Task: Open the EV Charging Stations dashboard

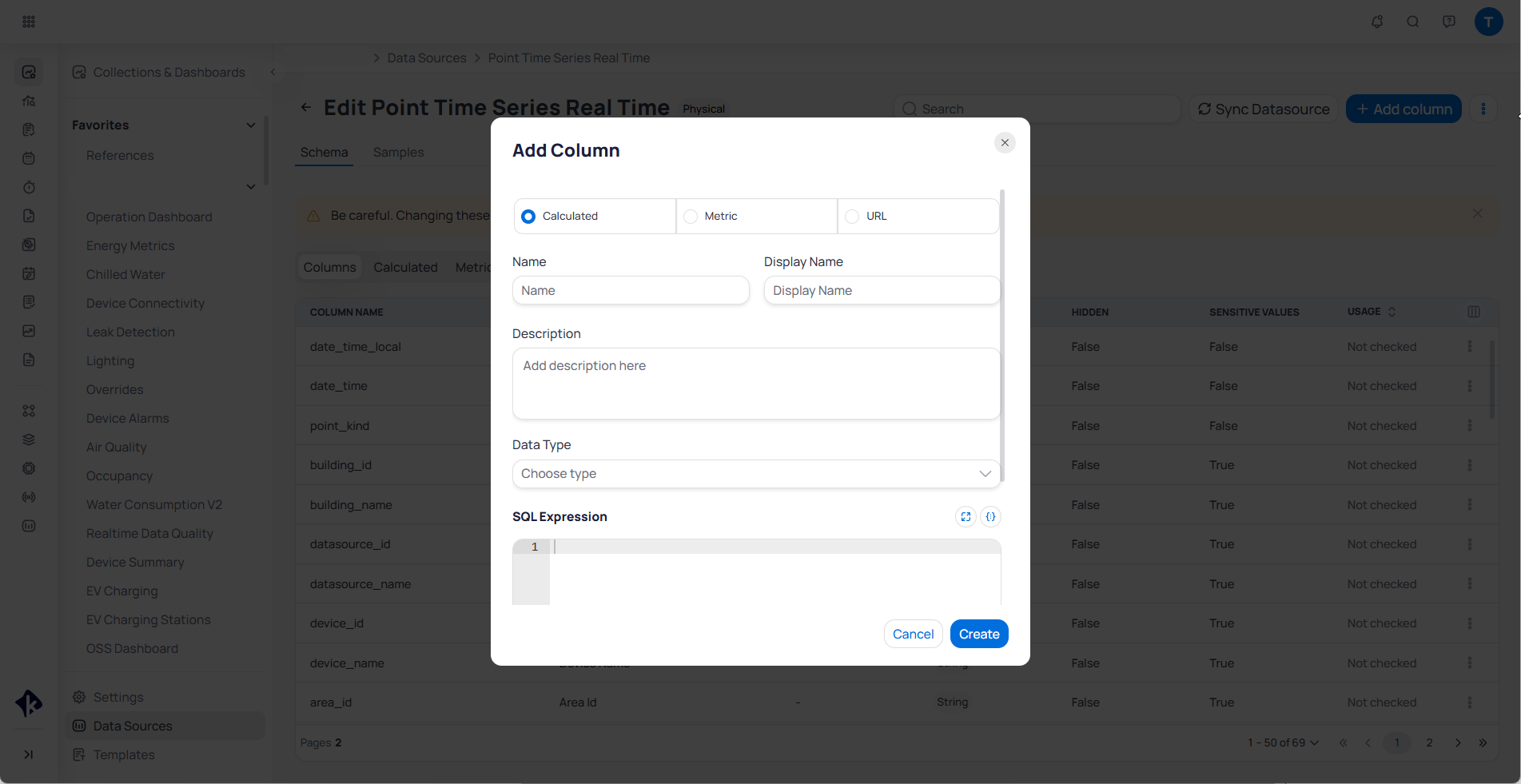Action: (149, 619)
